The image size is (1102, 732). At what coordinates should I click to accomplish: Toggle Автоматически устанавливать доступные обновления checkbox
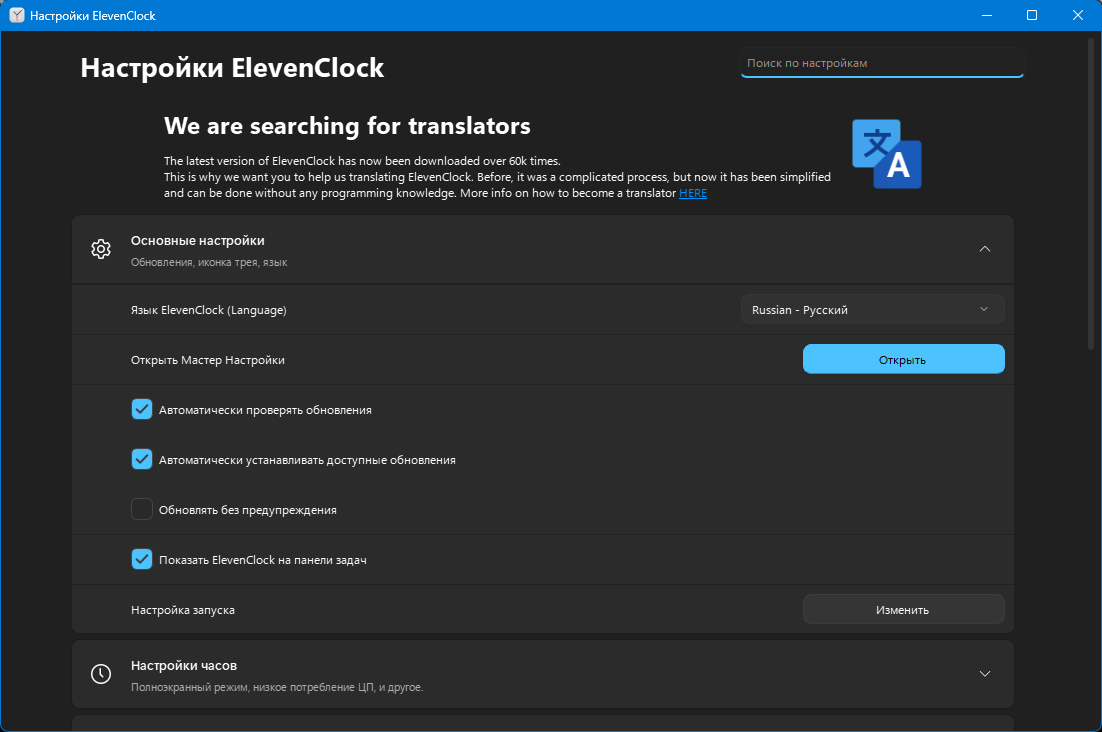(142, 459)
